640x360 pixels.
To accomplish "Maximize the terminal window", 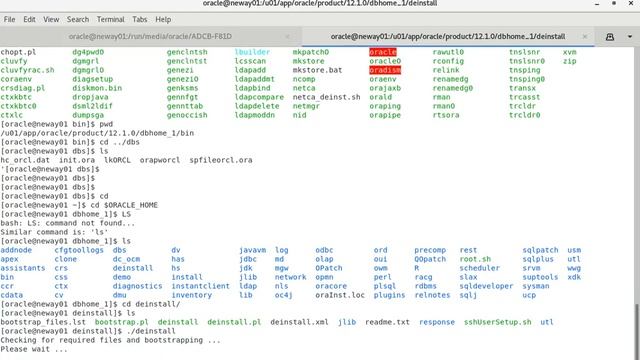I will [x=614, y=3].
